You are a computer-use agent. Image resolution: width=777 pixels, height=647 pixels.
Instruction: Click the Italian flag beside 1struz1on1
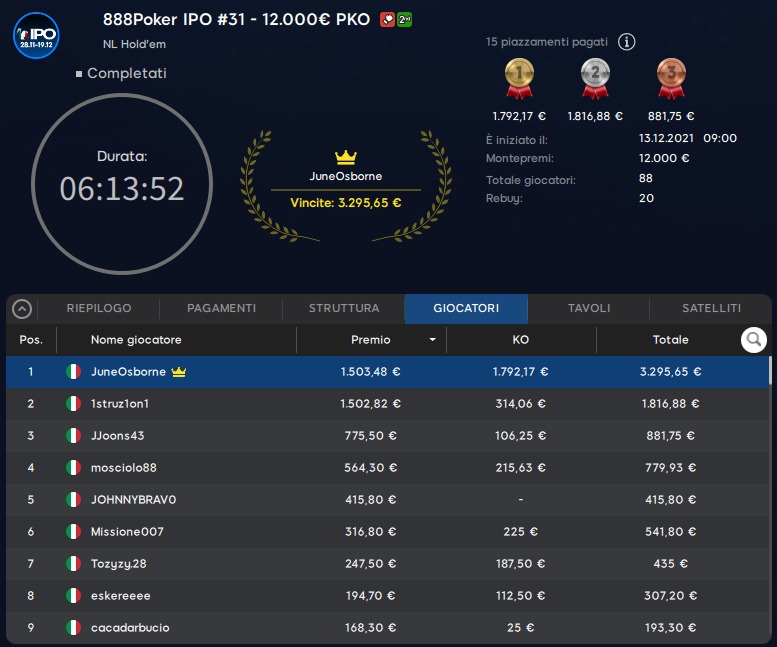[x=73, y=403]
